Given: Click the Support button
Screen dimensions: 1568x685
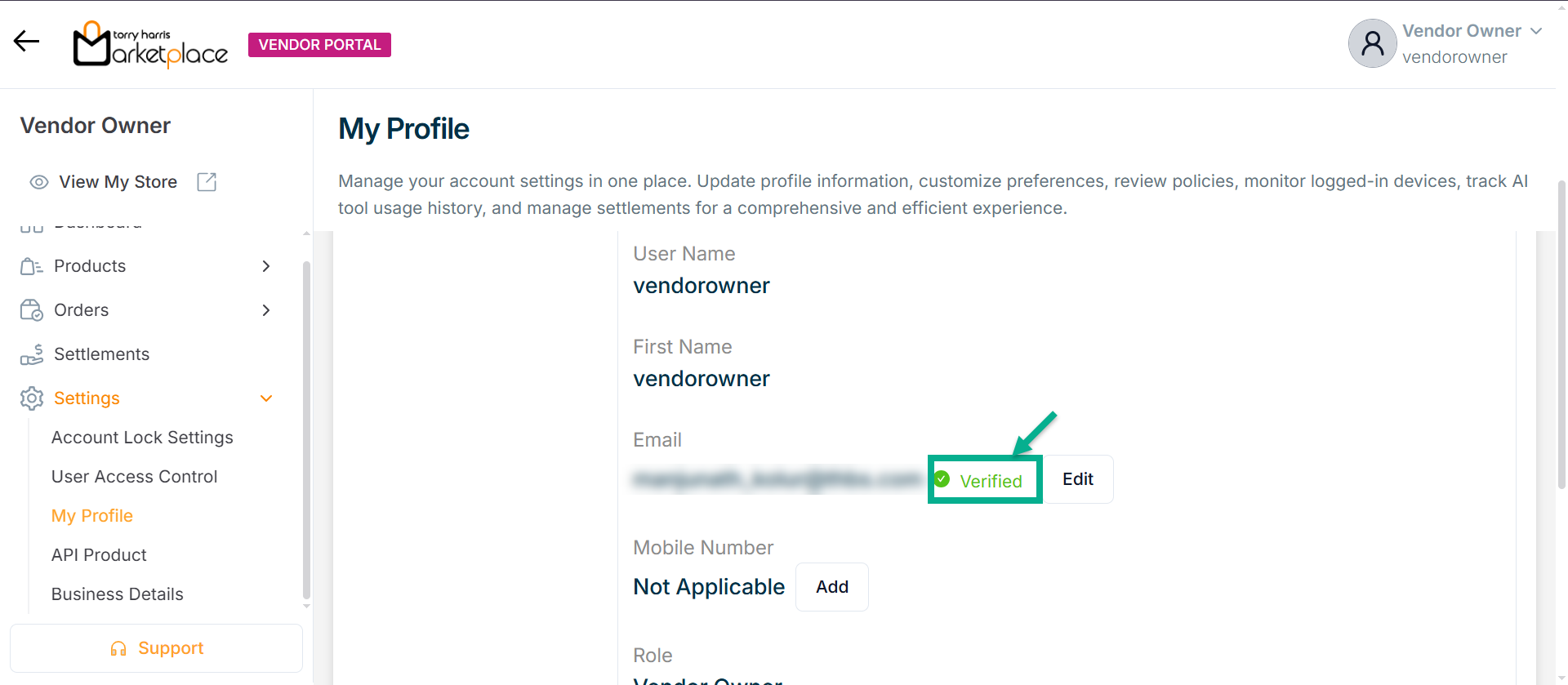Looking at the screenshot, I should point(156,648).
